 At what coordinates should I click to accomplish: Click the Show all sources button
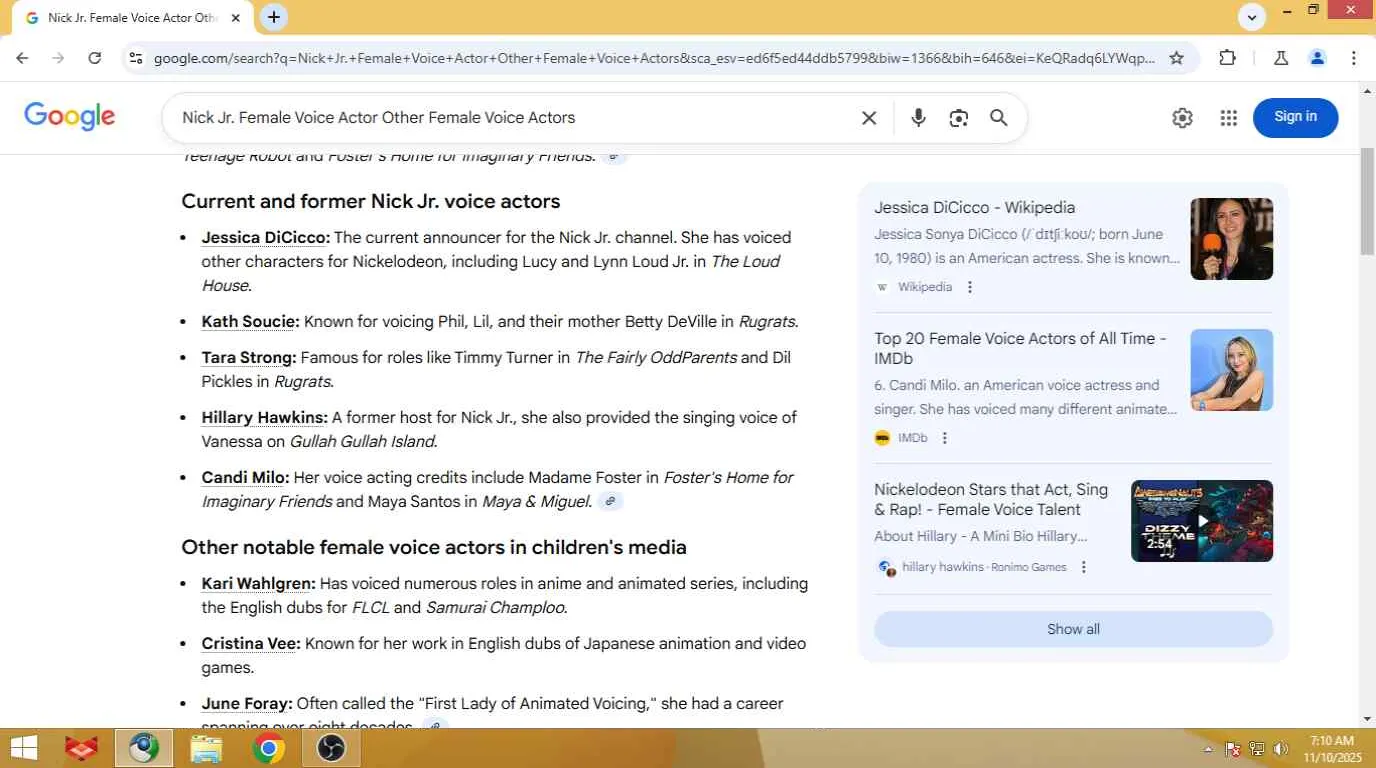[1073, 629]
